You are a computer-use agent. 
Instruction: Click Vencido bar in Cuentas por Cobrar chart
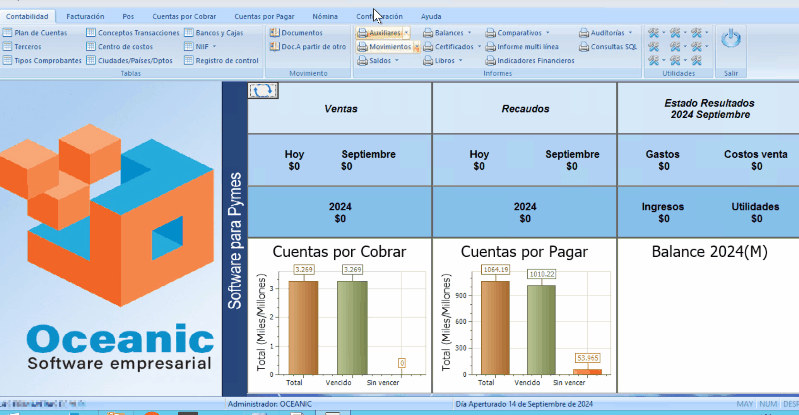[x=352, y=328]
